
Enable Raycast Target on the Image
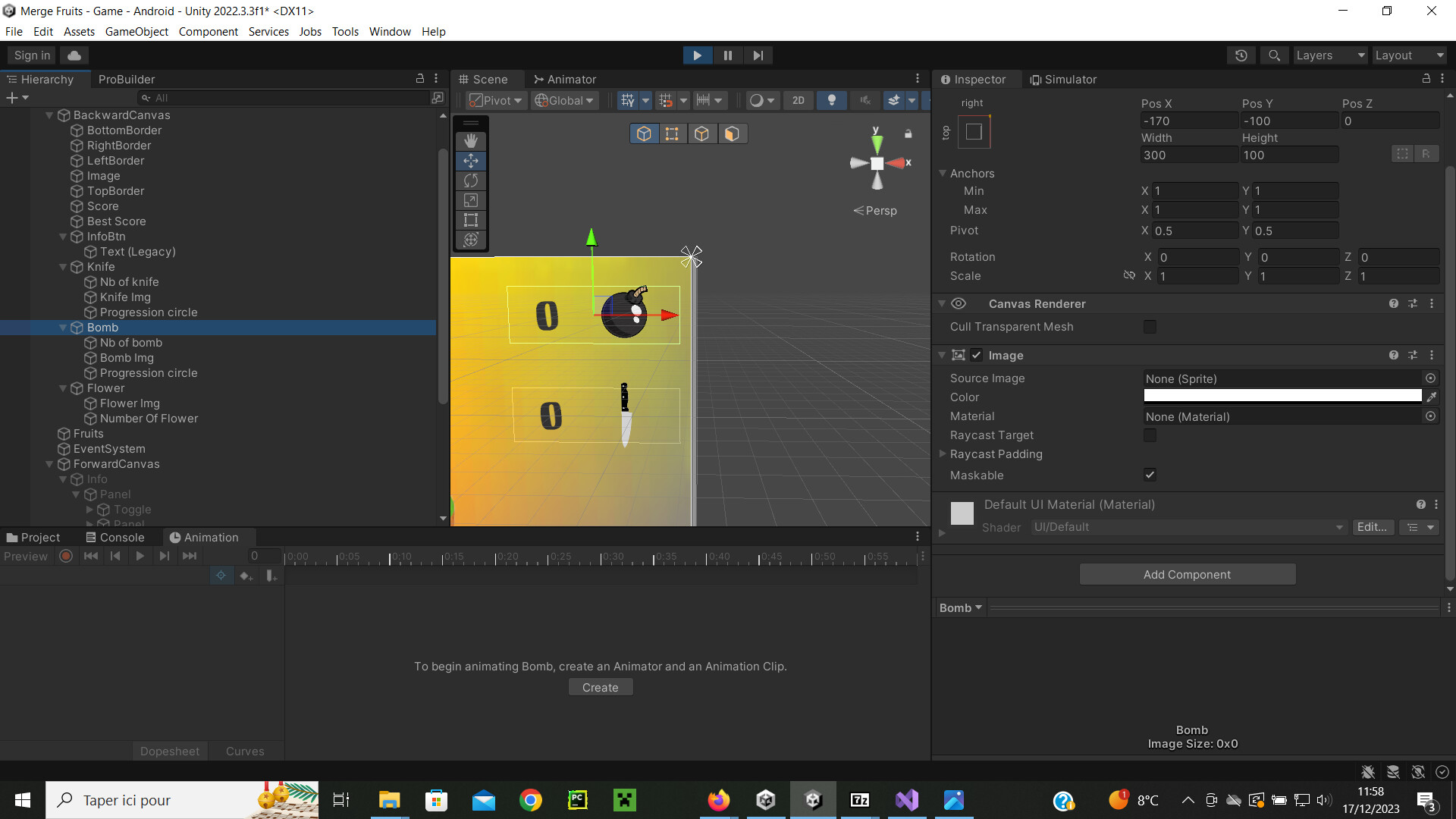1150,435
